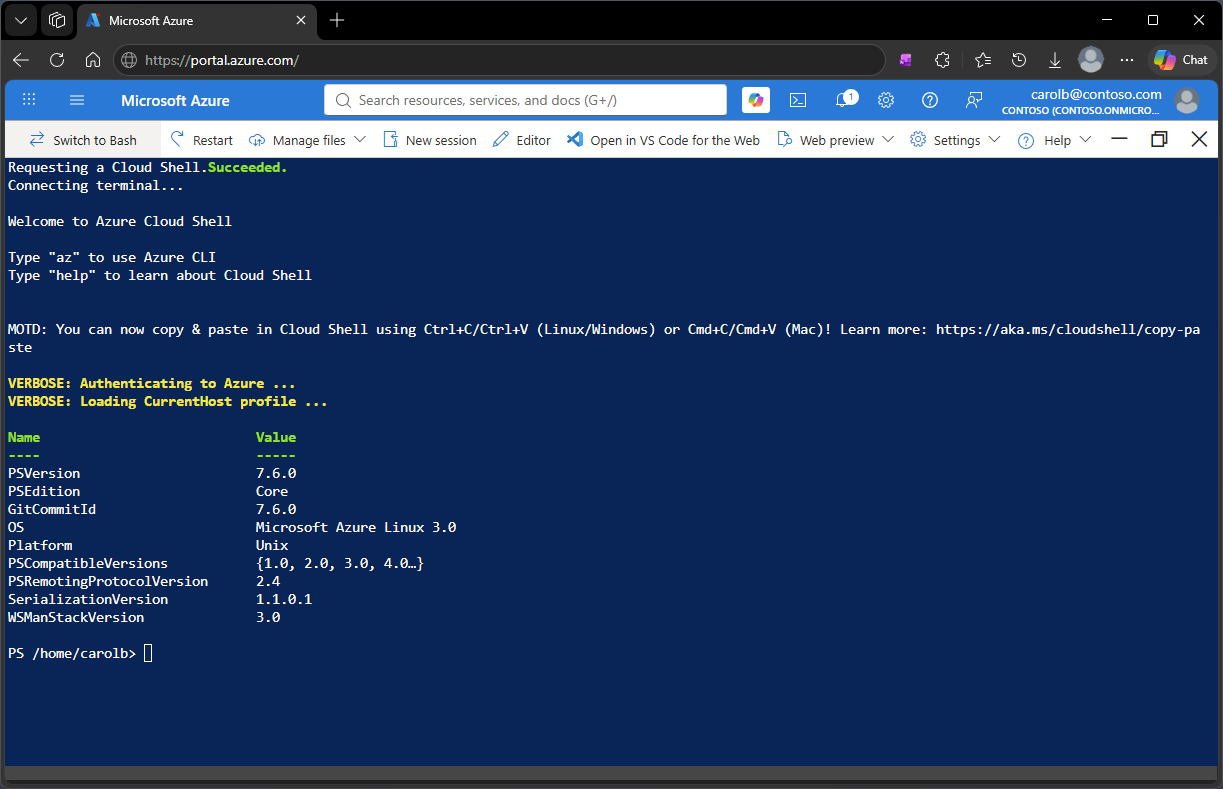Click the 'Microsoft Azure Linux 3.0' text
The image size is (1223, 789).
(356, 527)
